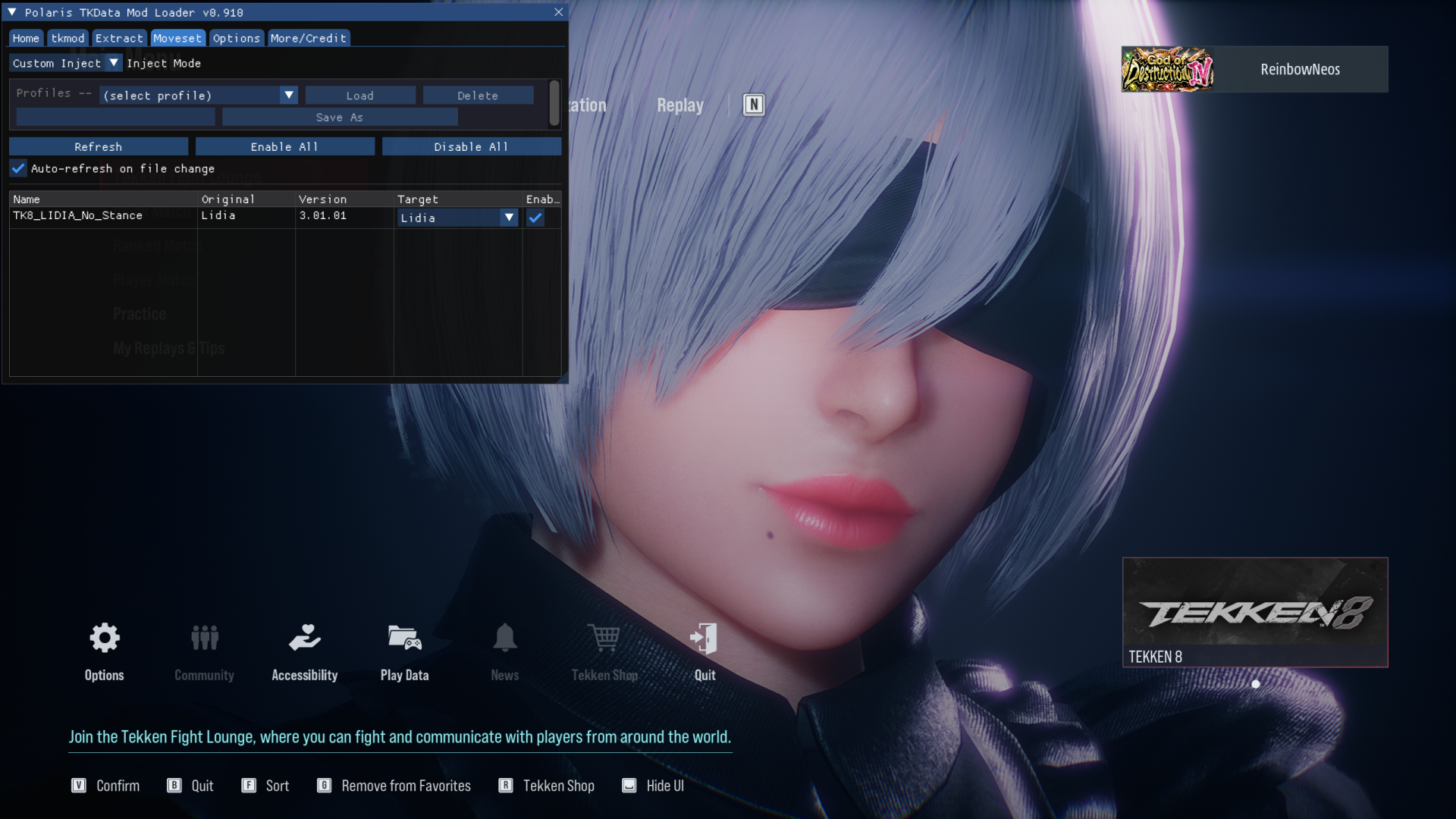This screenshot has height=819, width=1456.
Task: Close the Polaris TKData Mod Loader window
Action: (x=559, y=12)
